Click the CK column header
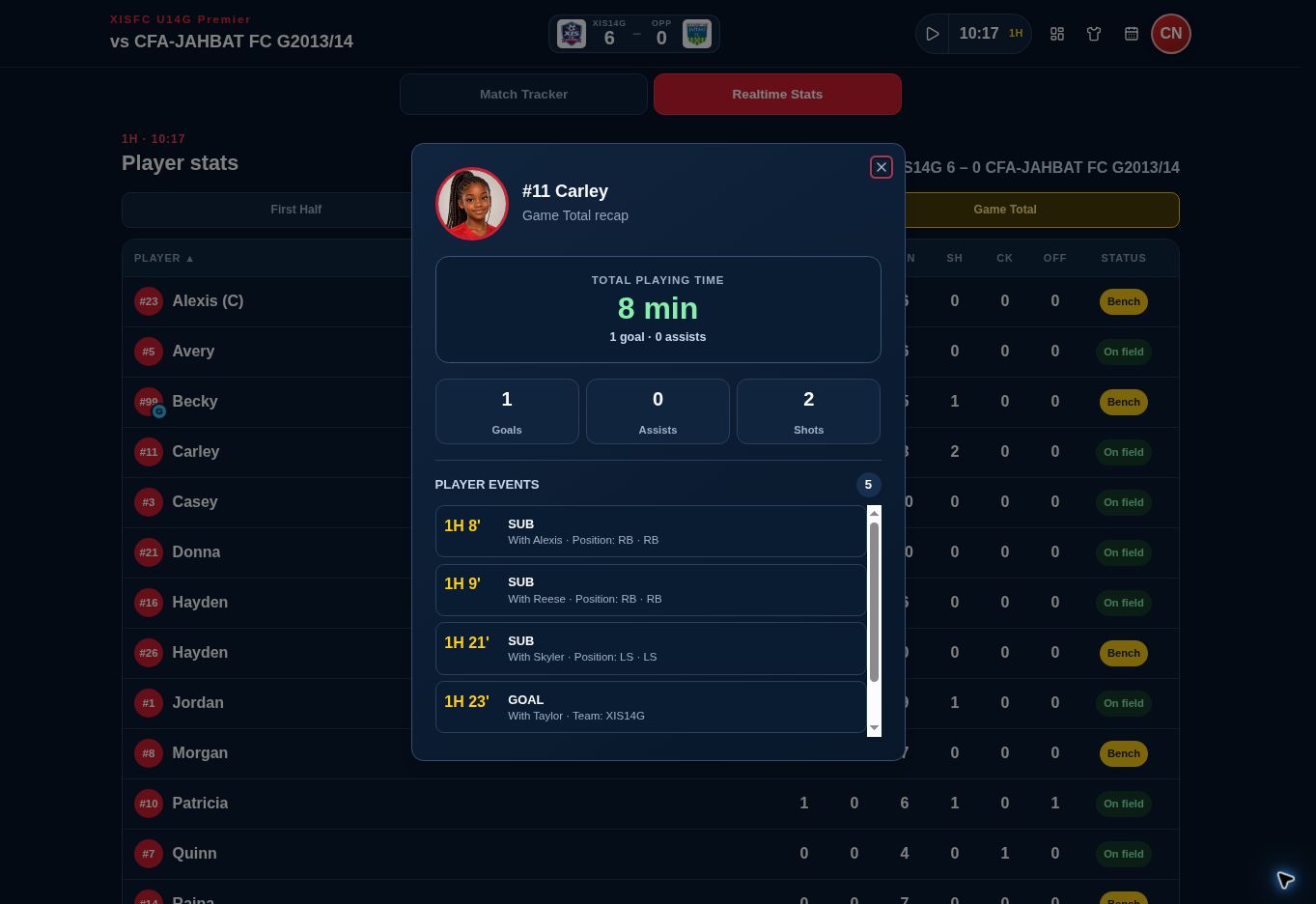Viewport: 1316px width, 904px height. pyautogui.click(x=1005, y=258)
